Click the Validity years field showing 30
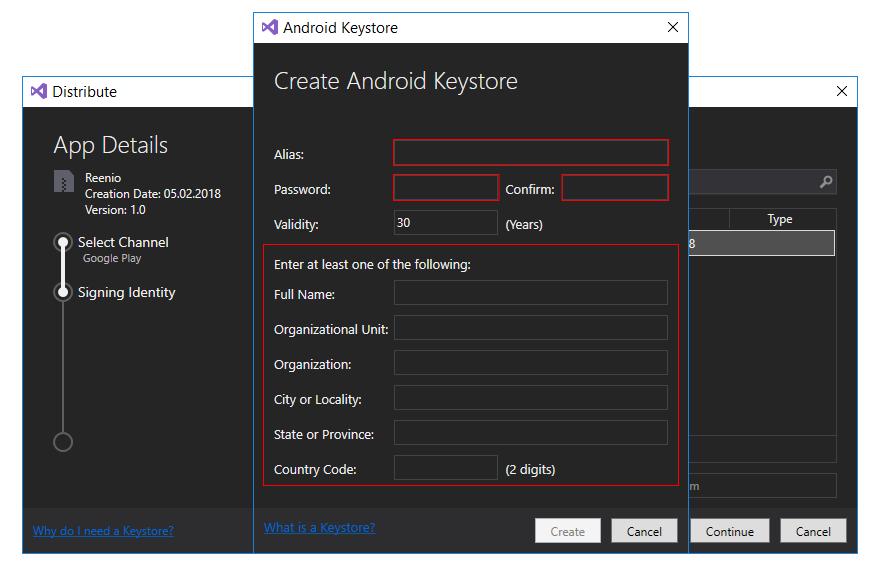 tap(446, 222)
